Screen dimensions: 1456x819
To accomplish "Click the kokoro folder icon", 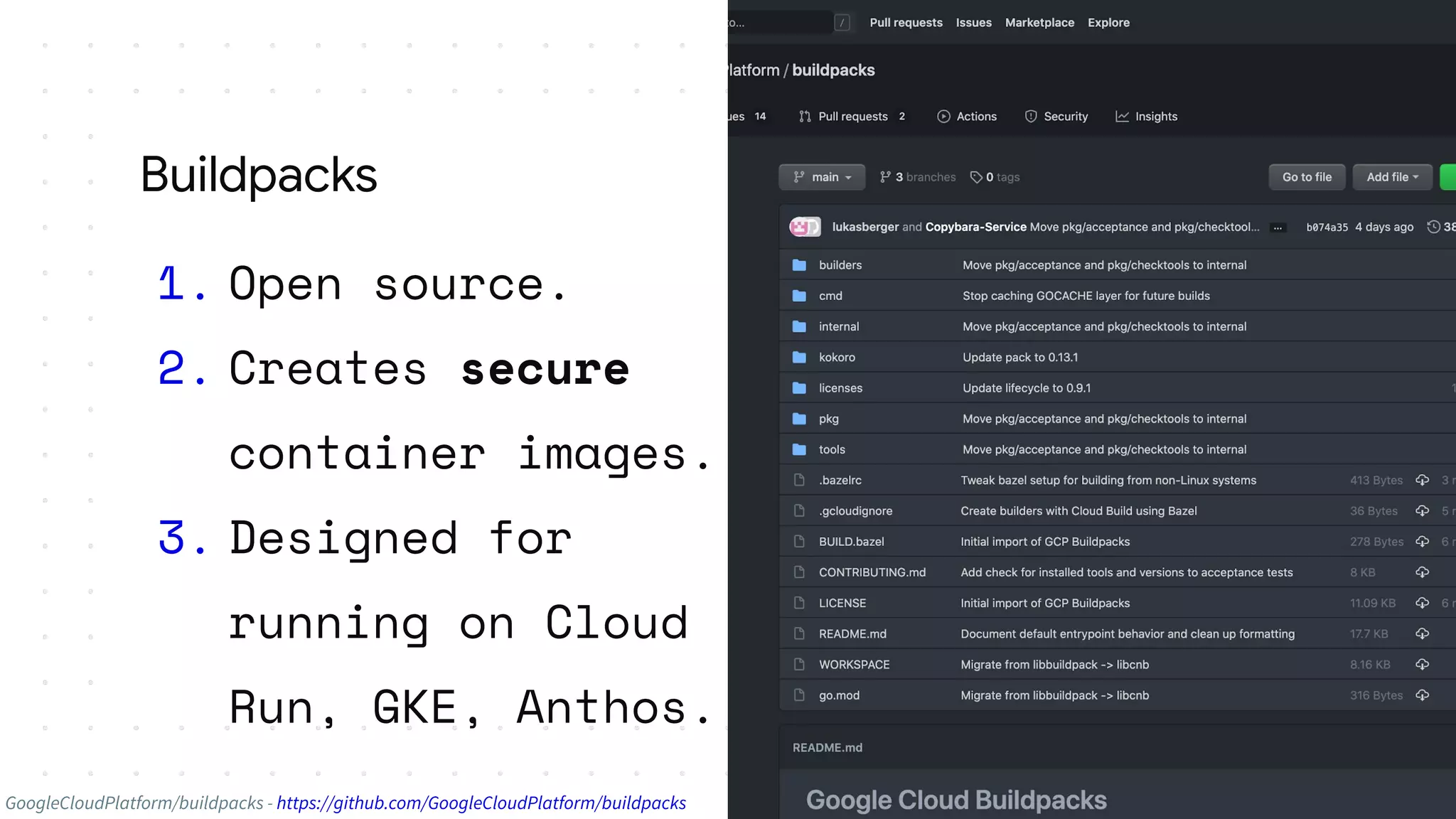I will (x=799, y=357).
